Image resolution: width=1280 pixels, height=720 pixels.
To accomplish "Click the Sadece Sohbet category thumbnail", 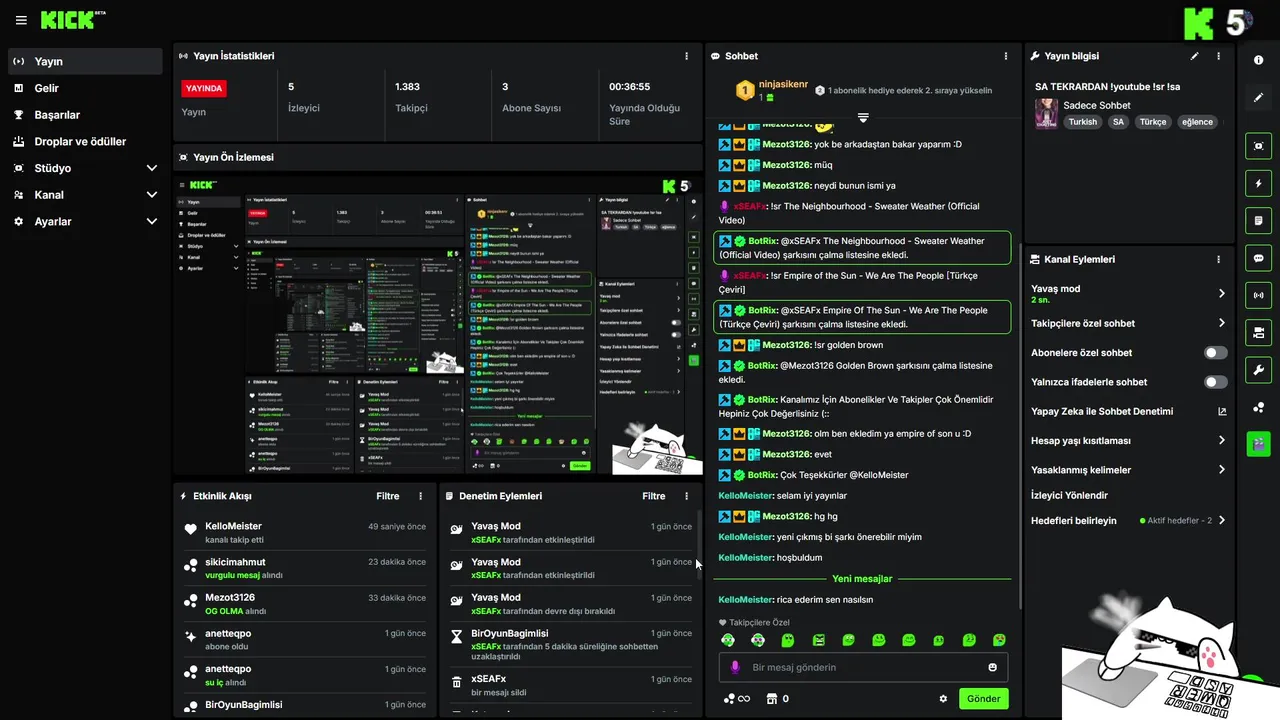I will (1047, 113).
